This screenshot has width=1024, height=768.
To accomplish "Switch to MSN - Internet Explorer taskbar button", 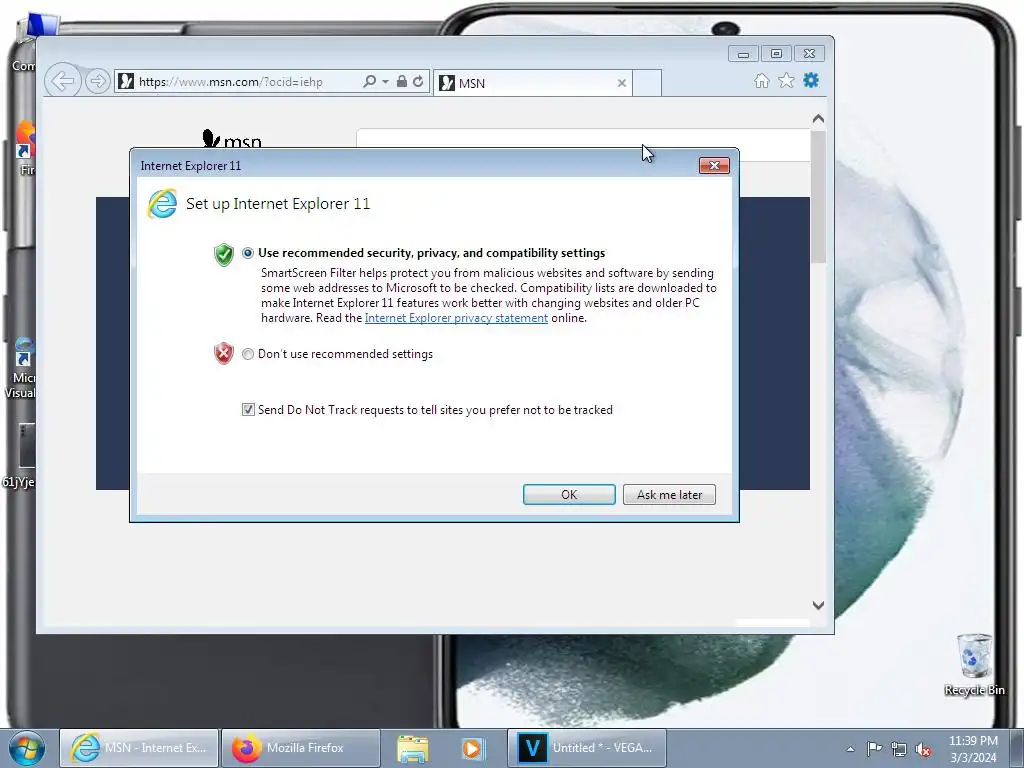I will (x=139, y=748).
